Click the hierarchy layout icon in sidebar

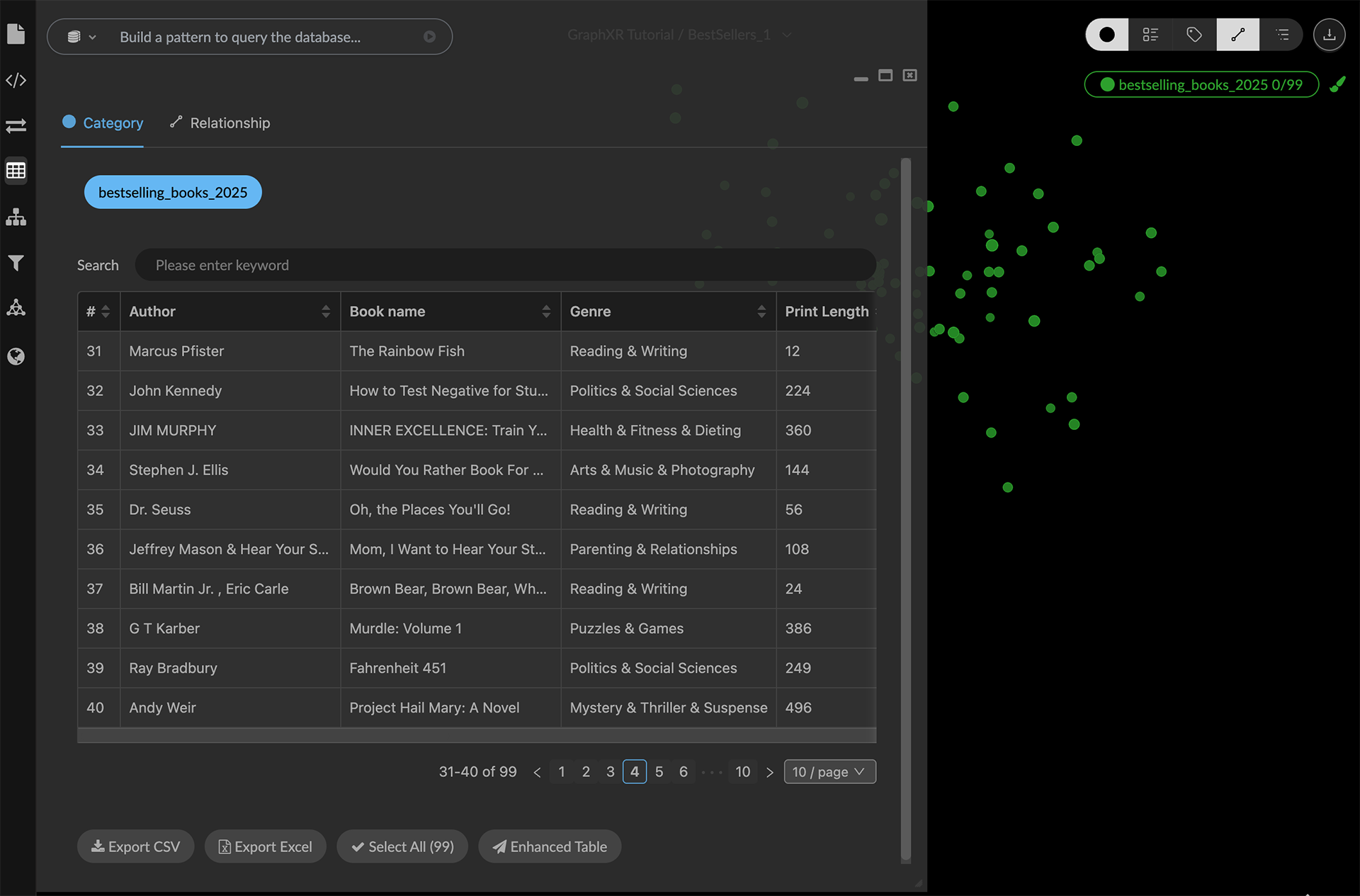[x=16, y=217]
